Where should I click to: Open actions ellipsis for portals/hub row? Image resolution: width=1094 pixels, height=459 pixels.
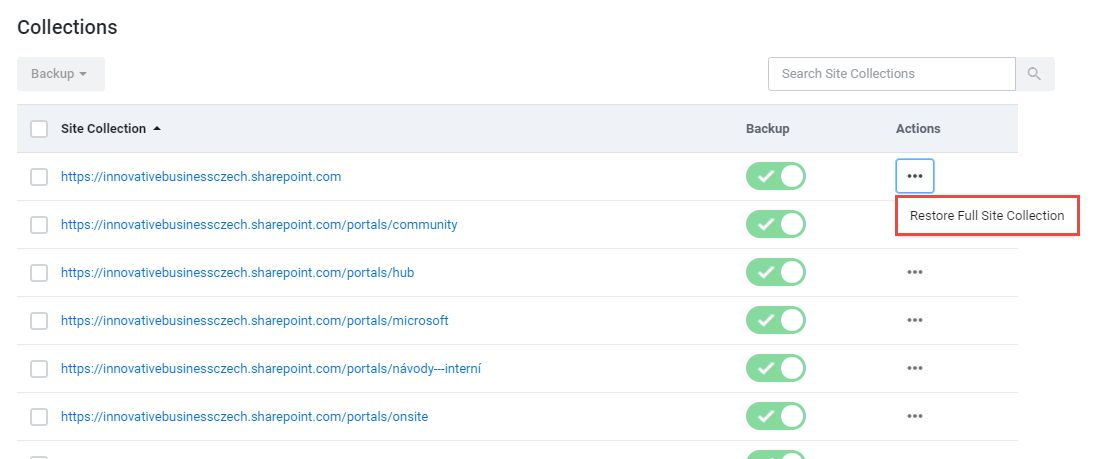(915, 272)
